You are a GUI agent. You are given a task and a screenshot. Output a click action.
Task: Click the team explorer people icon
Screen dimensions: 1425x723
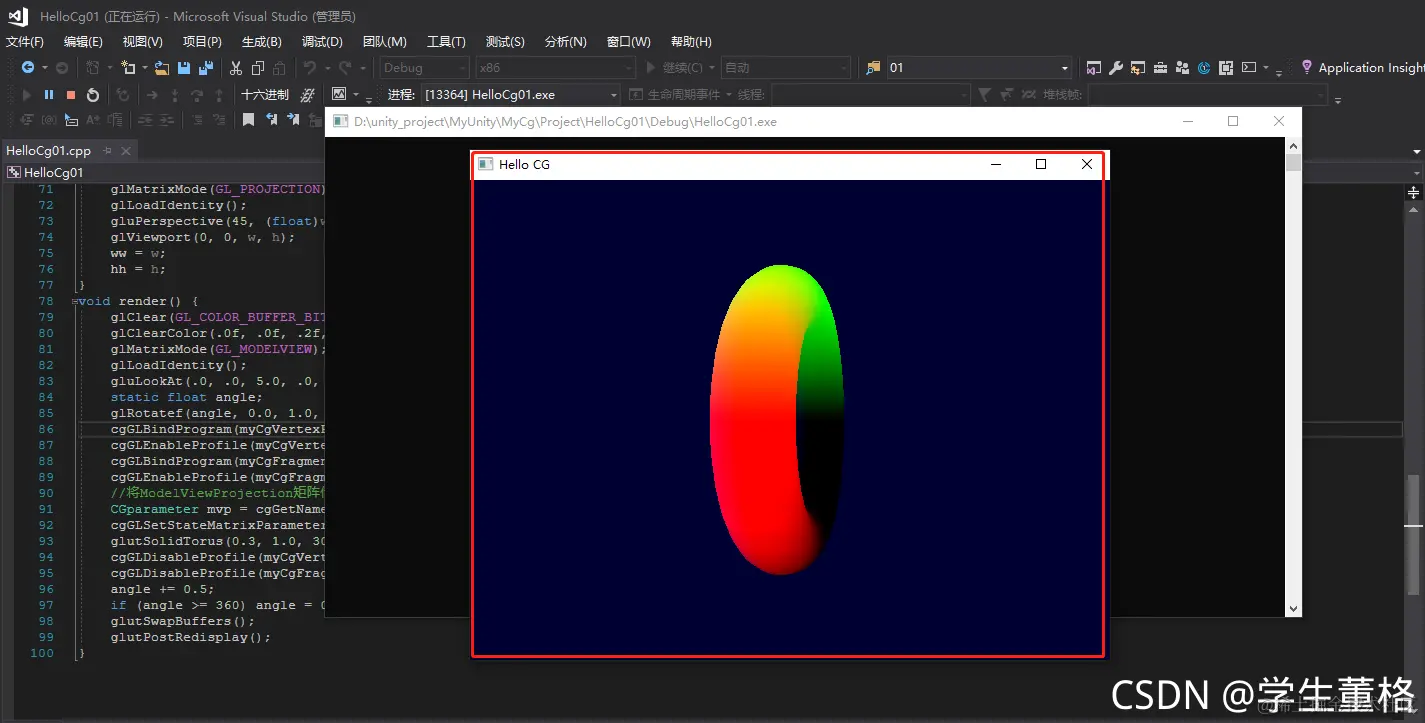point(1182,68)
